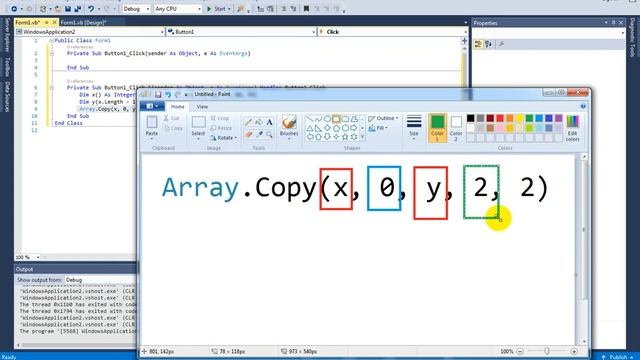The image size is (640, 360).
Task: Open the Any CPU platform dropdown
Action: (x=178, y=9)
